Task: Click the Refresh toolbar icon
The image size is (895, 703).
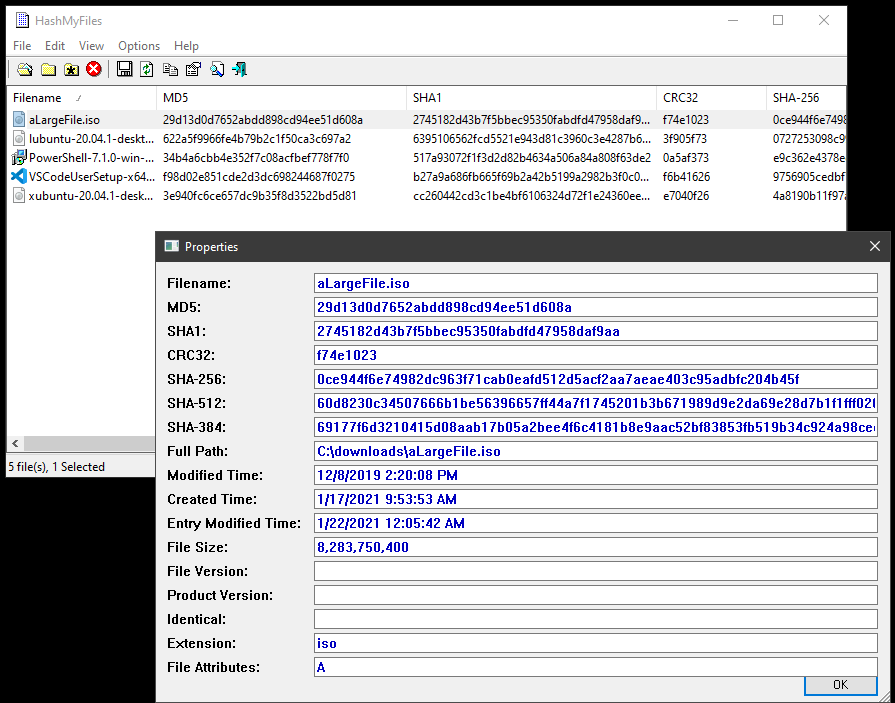Action: 147,70
